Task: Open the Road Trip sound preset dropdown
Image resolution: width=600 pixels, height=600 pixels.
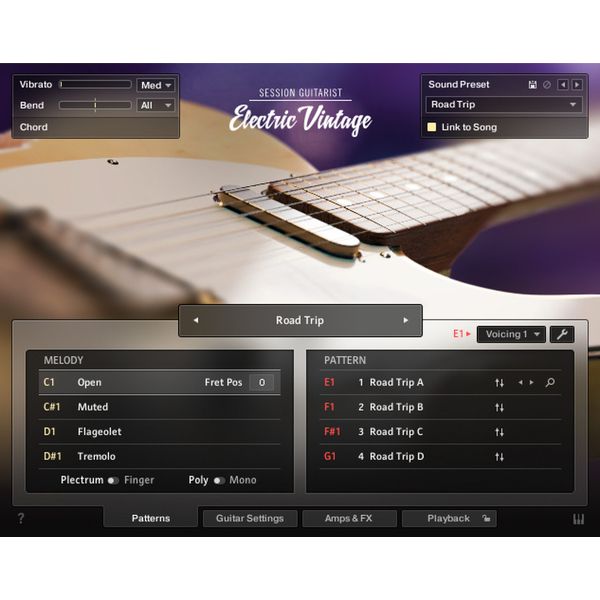Action: [x=504, y=104]
